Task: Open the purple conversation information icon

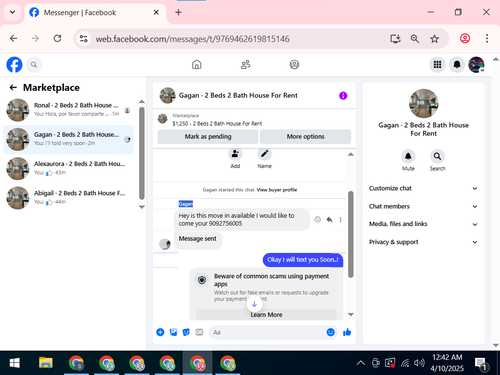Action: (343, 96)
